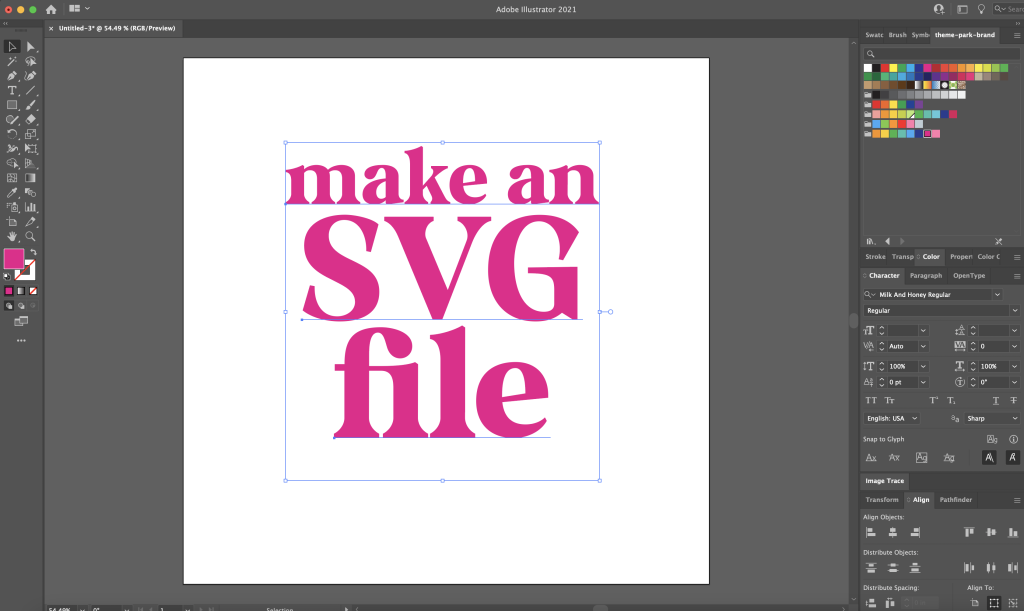1024x611 pixels.
Task: Select the Artboard tool
Action: pos(12,222)
